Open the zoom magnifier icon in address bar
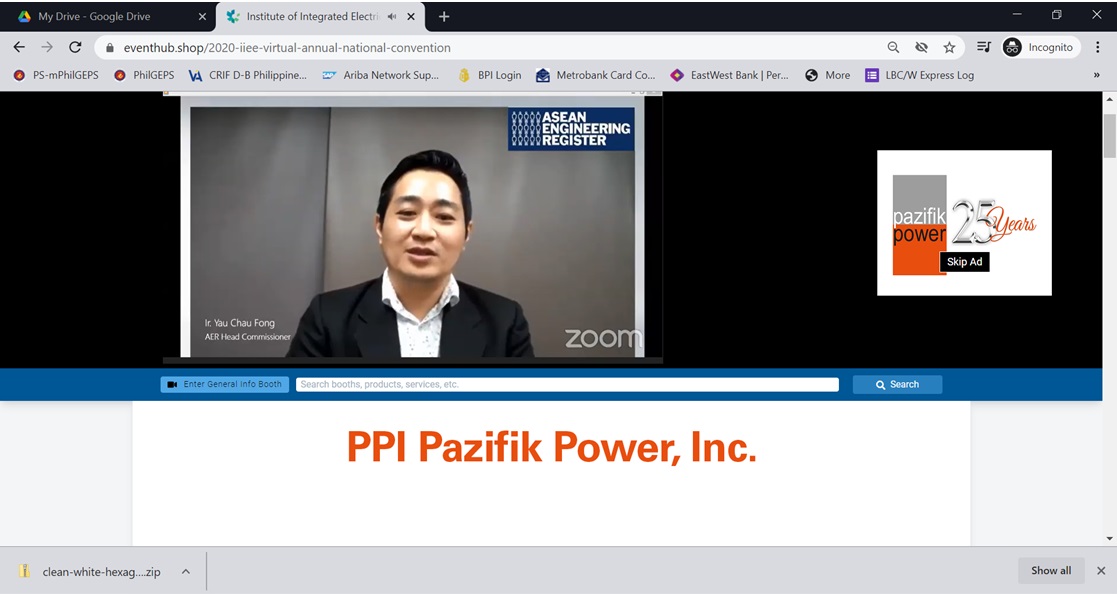The image size is (1117, 594). (x=893, y=47)
